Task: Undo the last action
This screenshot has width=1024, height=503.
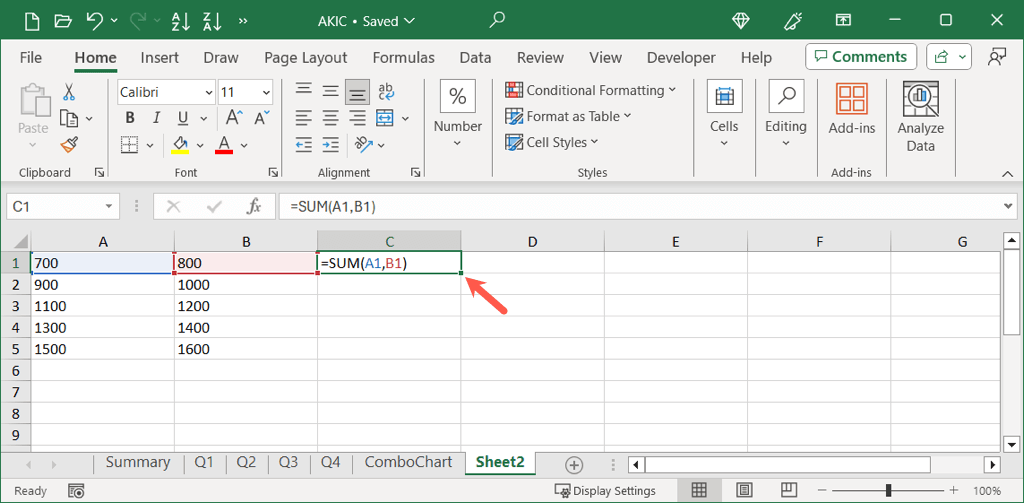Action: [x=95, y=21]
